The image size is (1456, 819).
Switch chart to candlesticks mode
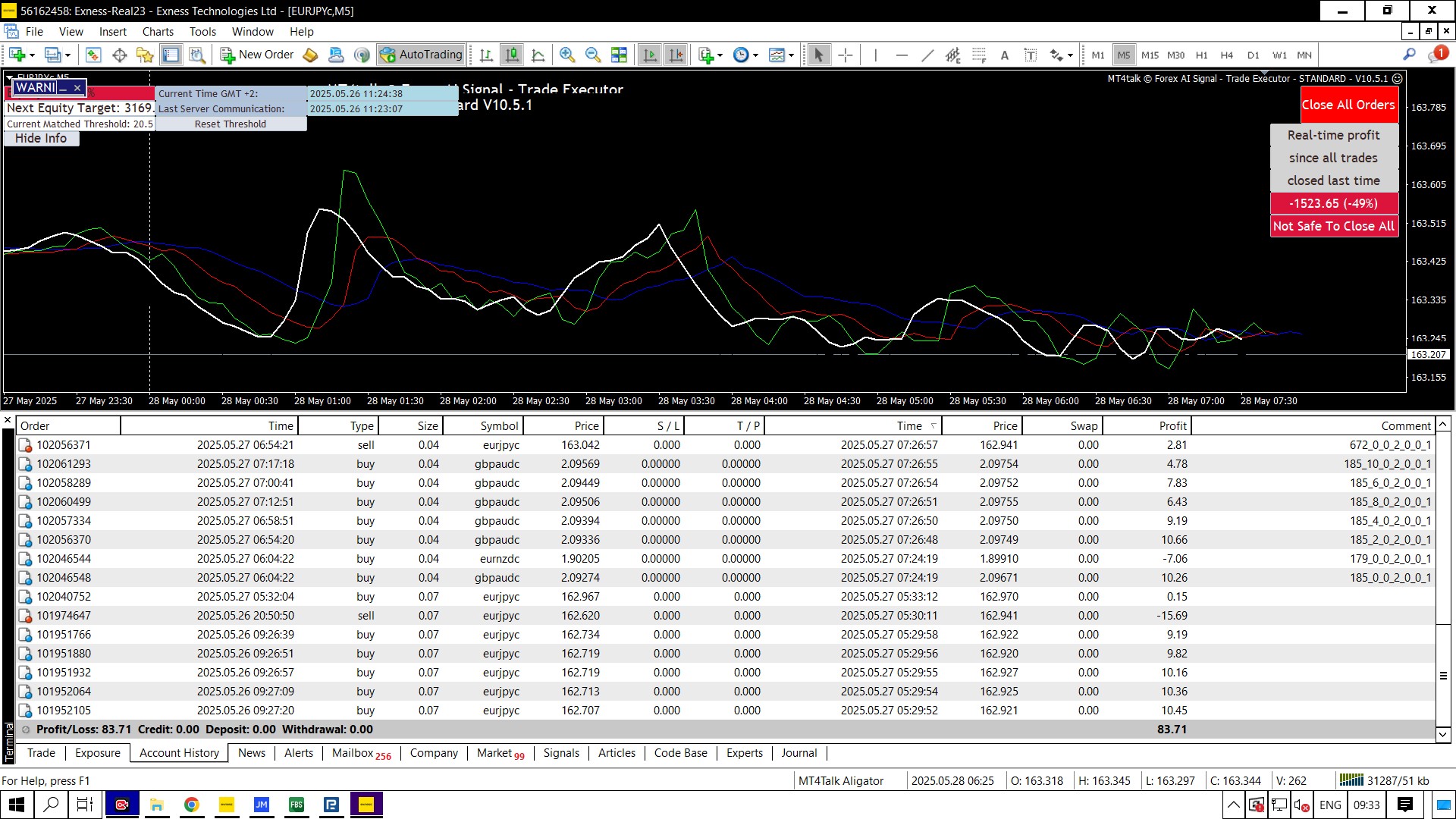tap(513, 55)
